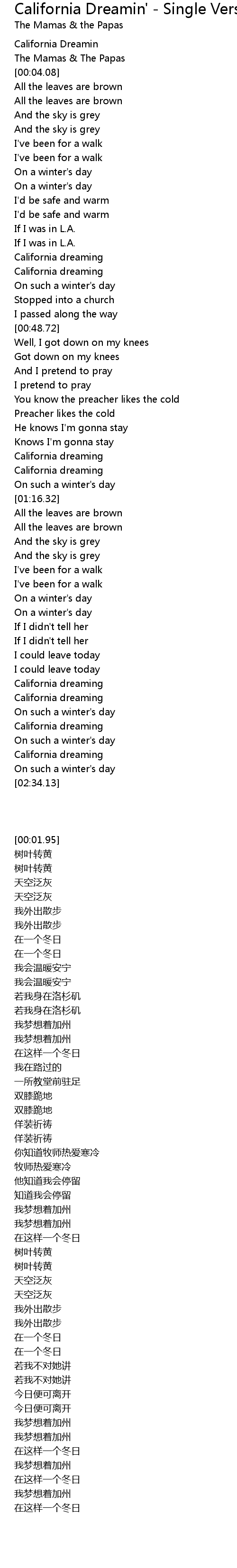Select the timestamp [01:16.32] line
237x1568 pixels.
(36, 498)
